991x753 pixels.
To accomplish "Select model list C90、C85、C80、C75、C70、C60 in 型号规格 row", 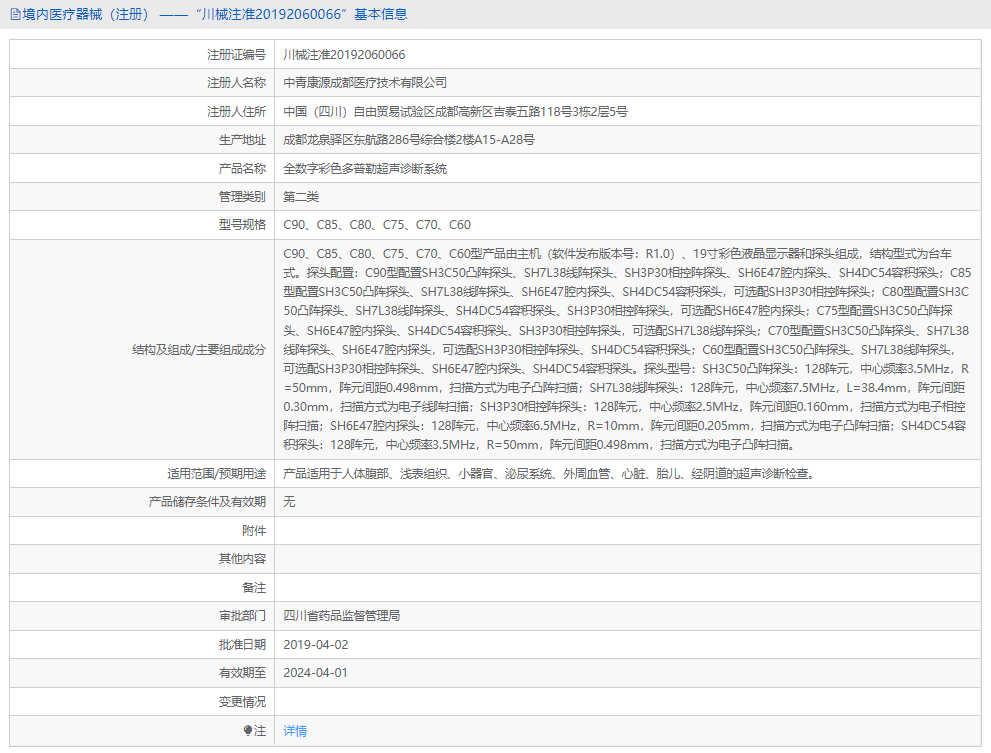I will click(377, 225).
